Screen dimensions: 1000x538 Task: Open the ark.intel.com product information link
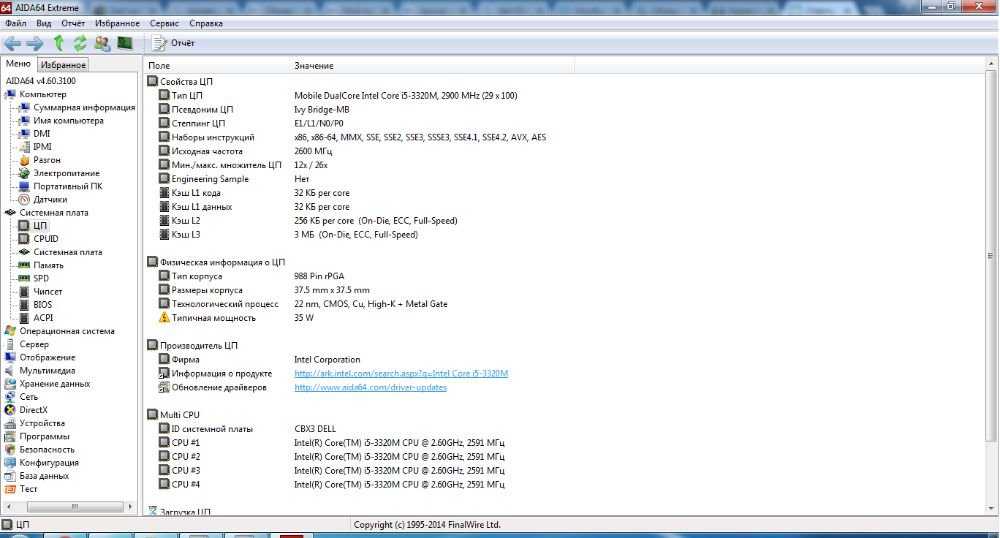point(401,373)
